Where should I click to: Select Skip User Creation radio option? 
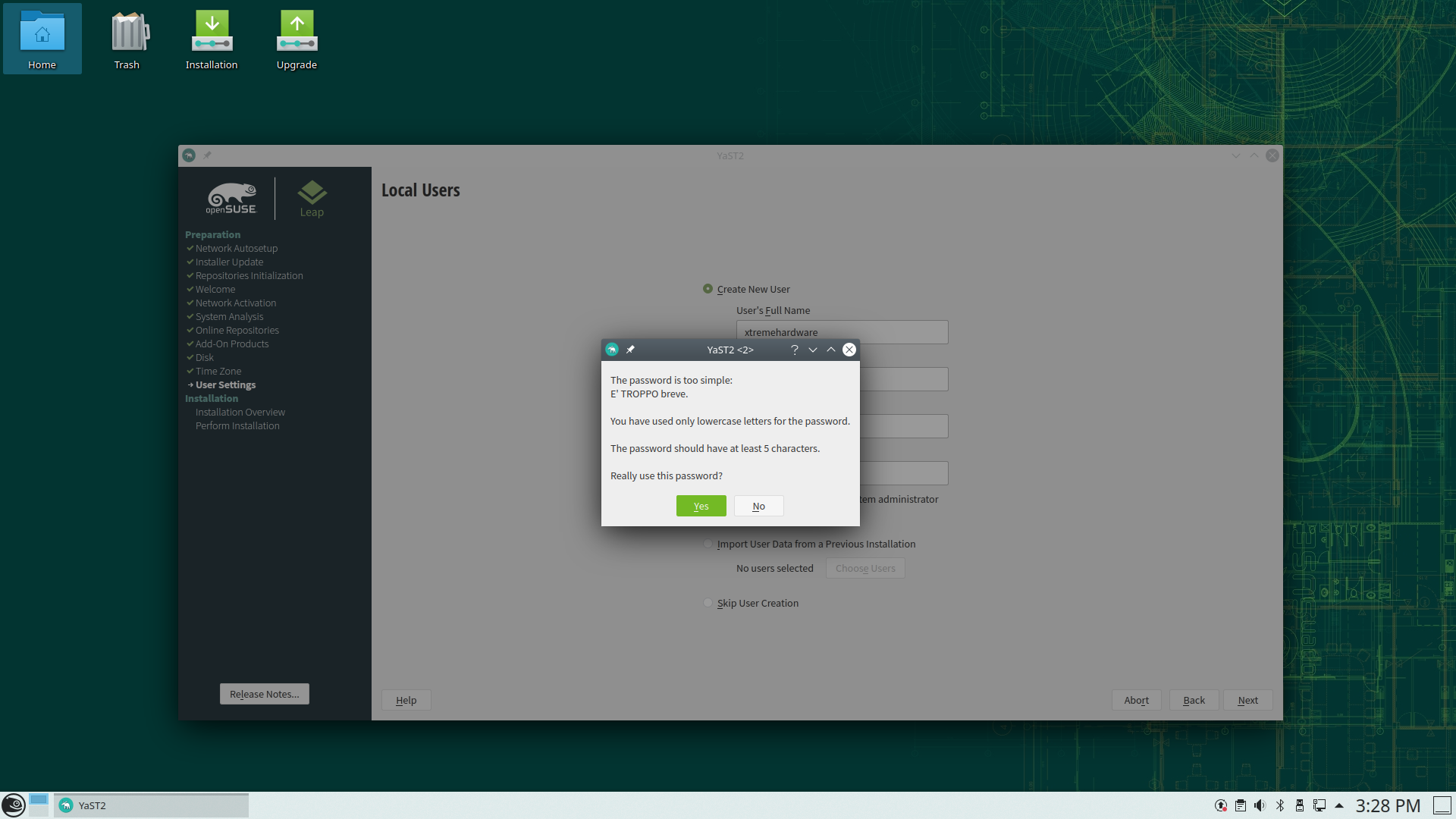[708, 603]
